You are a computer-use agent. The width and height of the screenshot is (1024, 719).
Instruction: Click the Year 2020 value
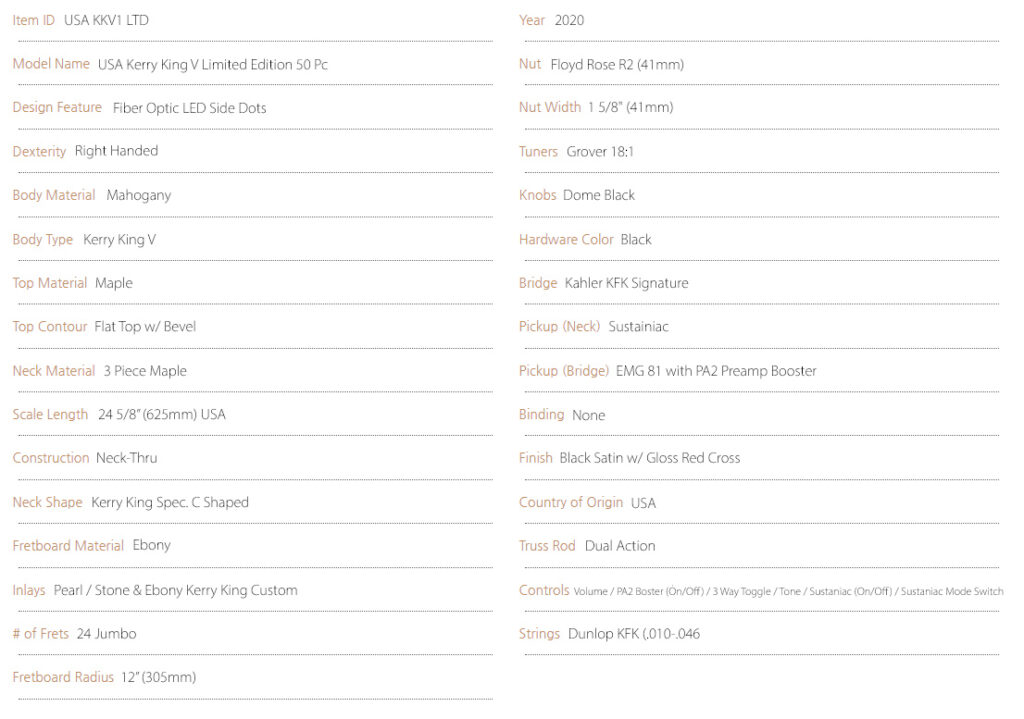pyautogui.click(x=569, y=20)
